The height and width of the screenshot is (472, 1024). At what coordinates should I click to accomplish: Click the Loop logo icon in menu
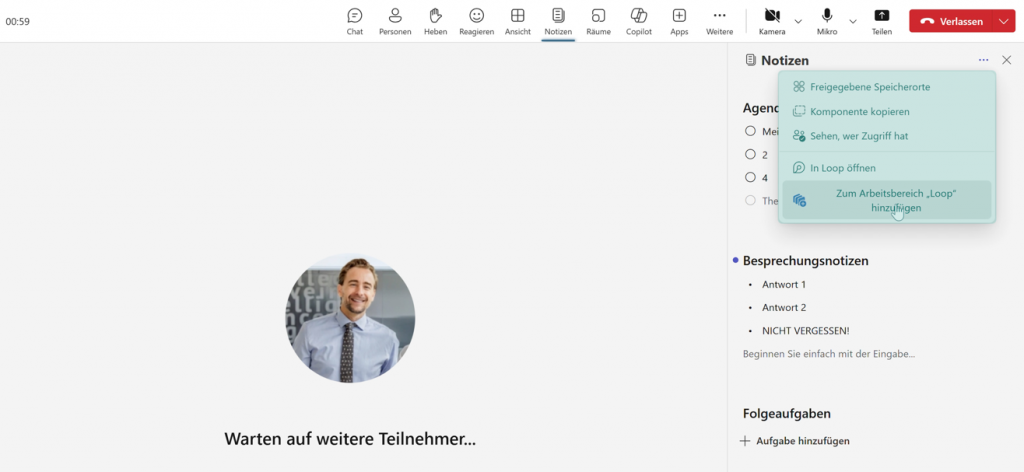(x=799, y=168)
